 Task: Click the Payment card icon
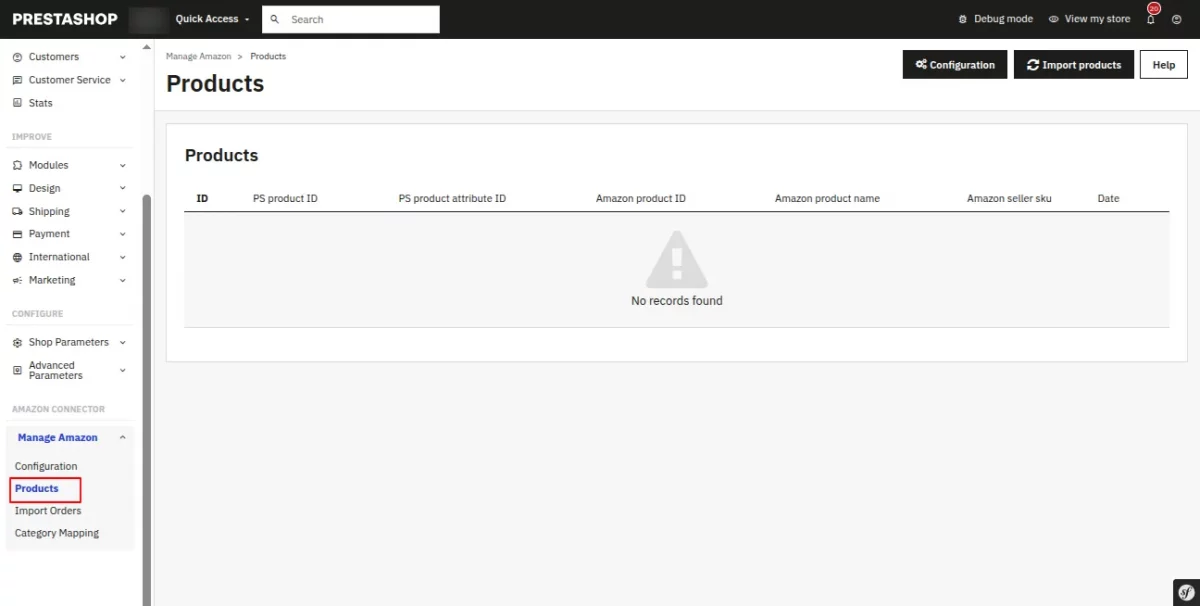click(x=17, y=234)
